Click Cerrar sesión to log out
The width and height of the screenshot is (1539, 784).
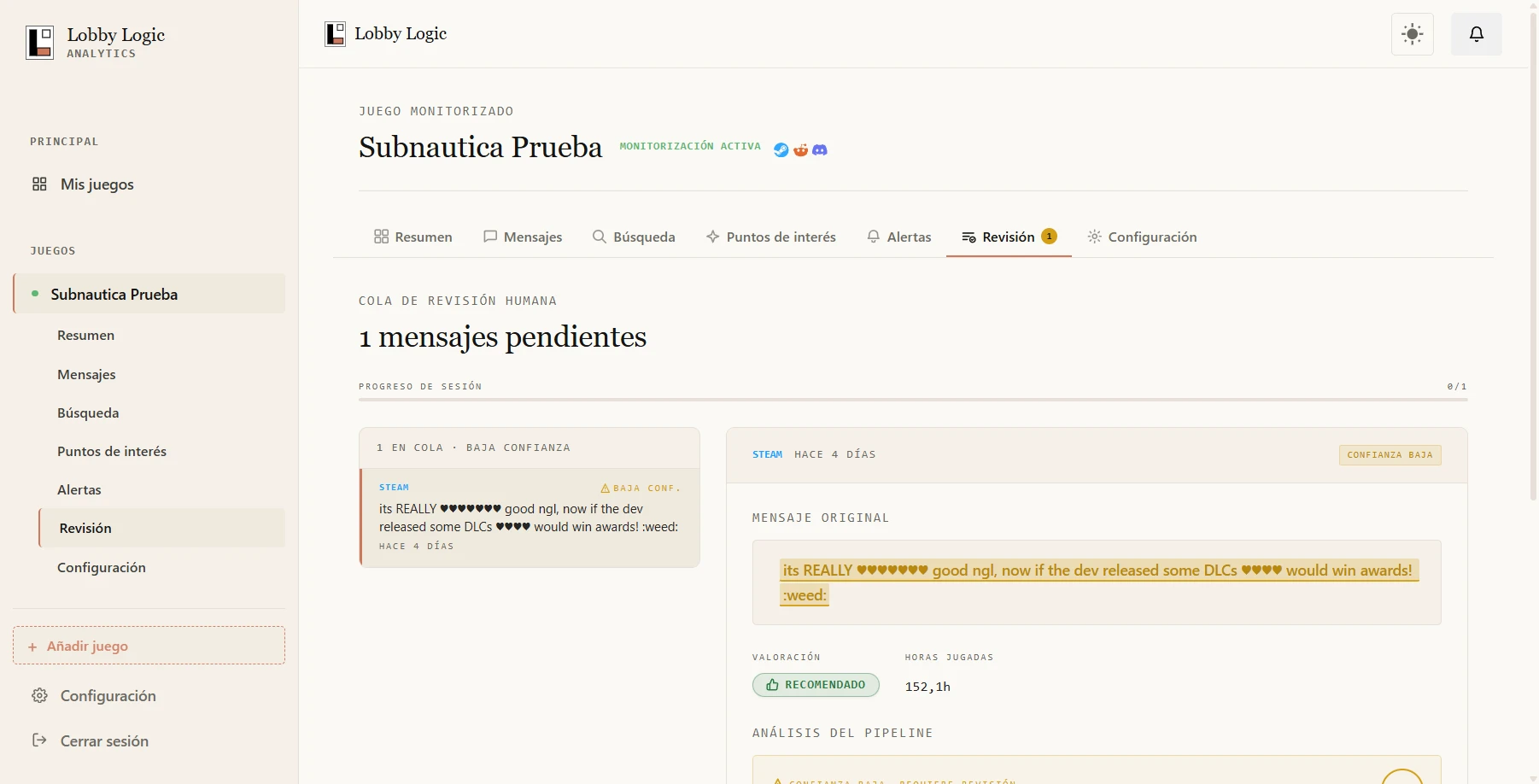149,741
